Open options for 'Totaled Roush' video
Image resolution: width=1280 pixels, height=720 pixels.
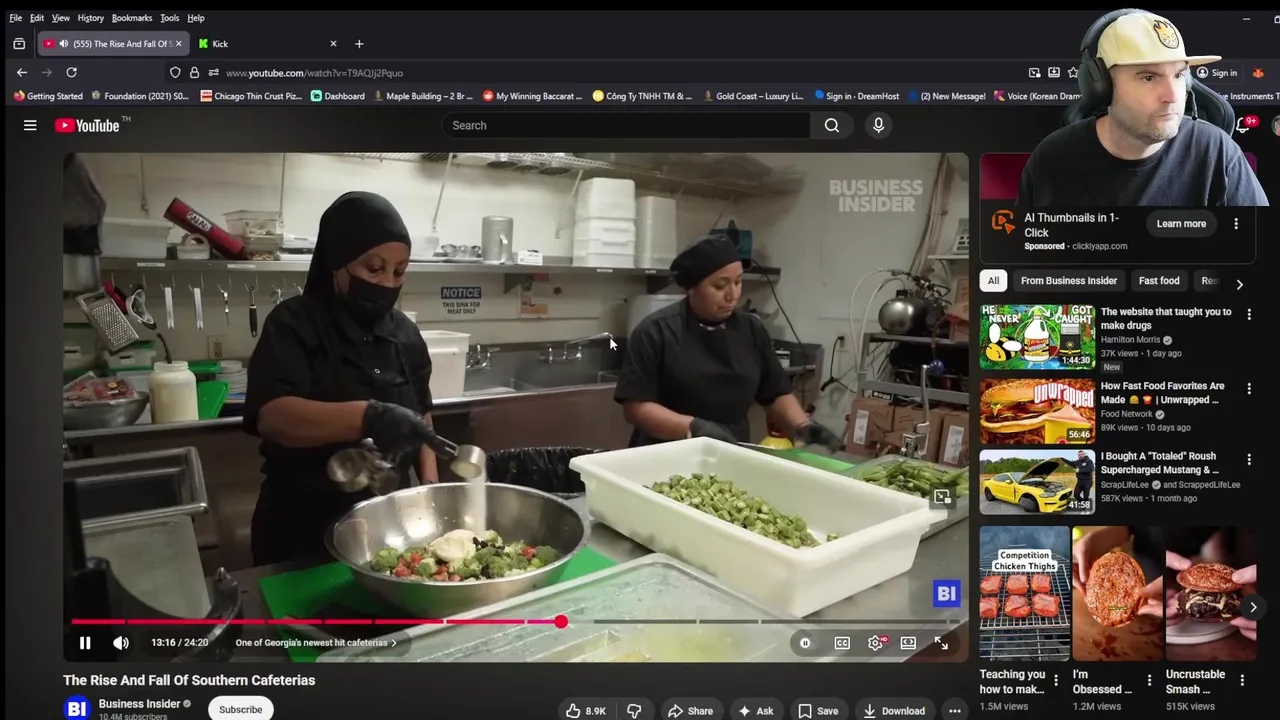(1249, 459)
